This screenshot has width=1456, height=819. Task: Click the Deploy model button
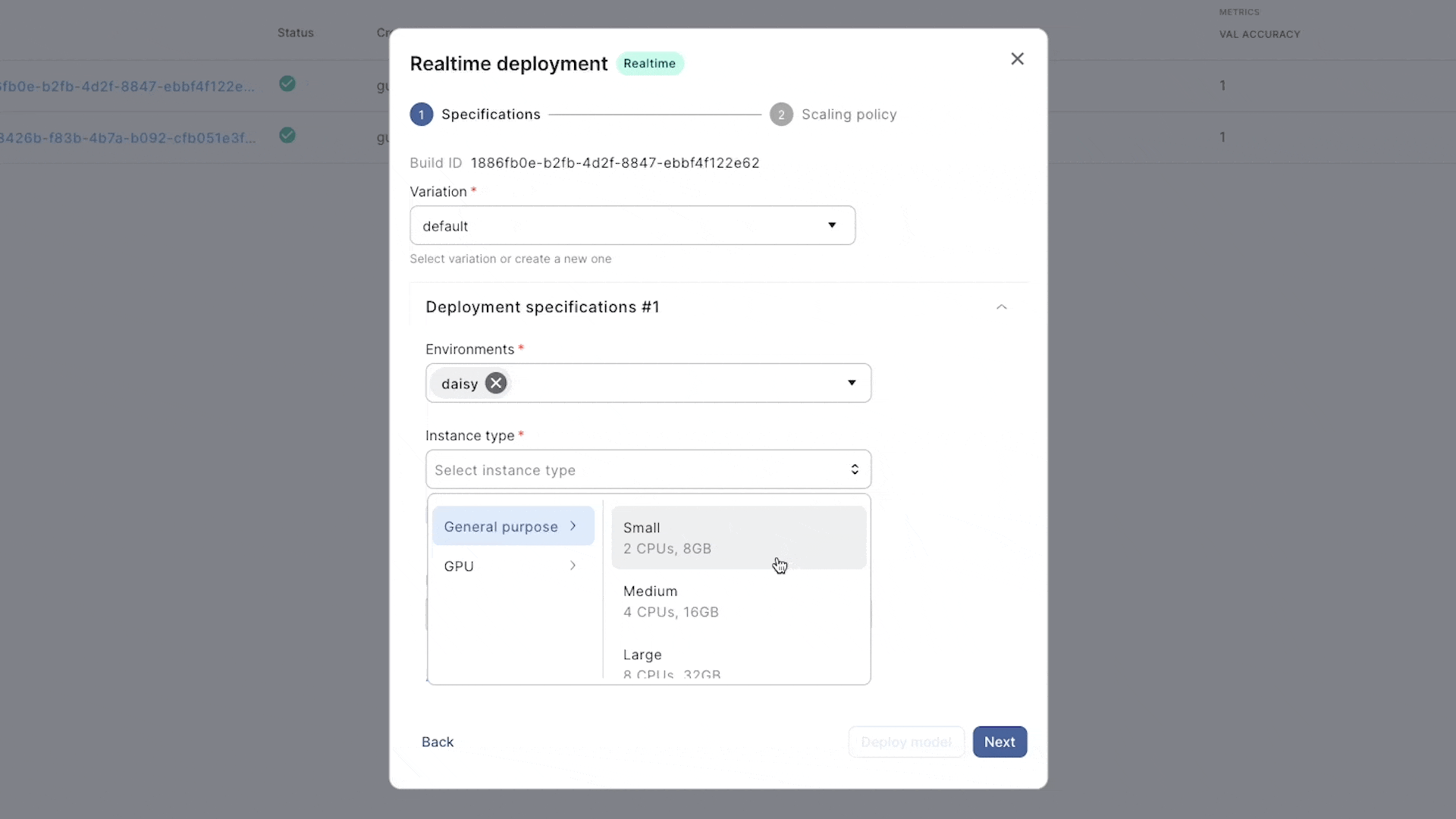click(906, 742)
